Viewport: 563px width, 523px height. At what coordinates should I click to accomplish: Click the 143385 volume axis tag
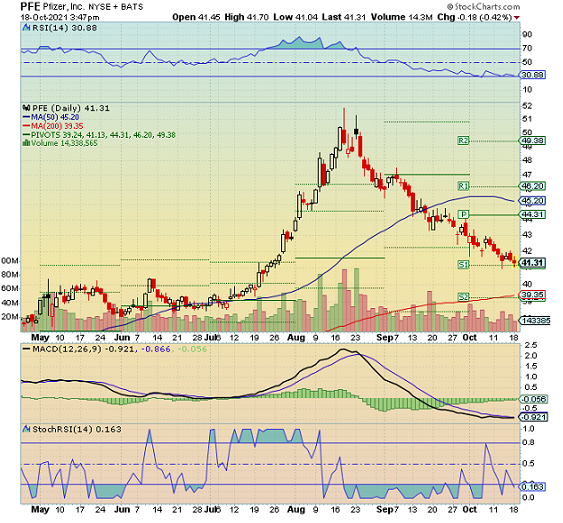point(535,321)
